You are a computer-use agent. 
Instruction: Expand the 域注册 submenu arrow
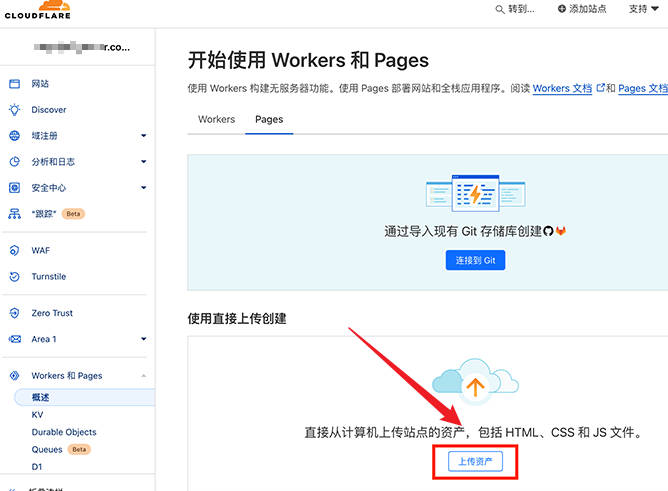144,136
